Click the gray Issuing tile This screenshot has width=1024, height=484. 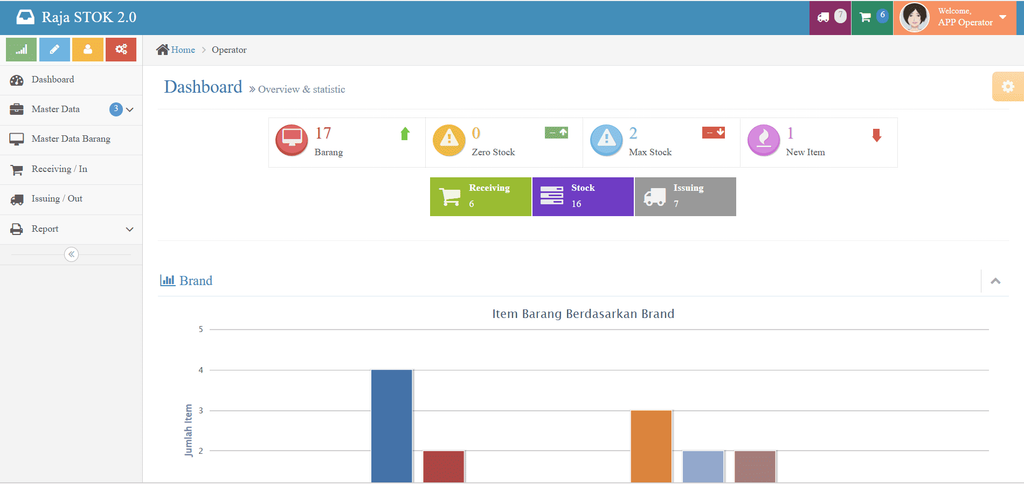685,197
